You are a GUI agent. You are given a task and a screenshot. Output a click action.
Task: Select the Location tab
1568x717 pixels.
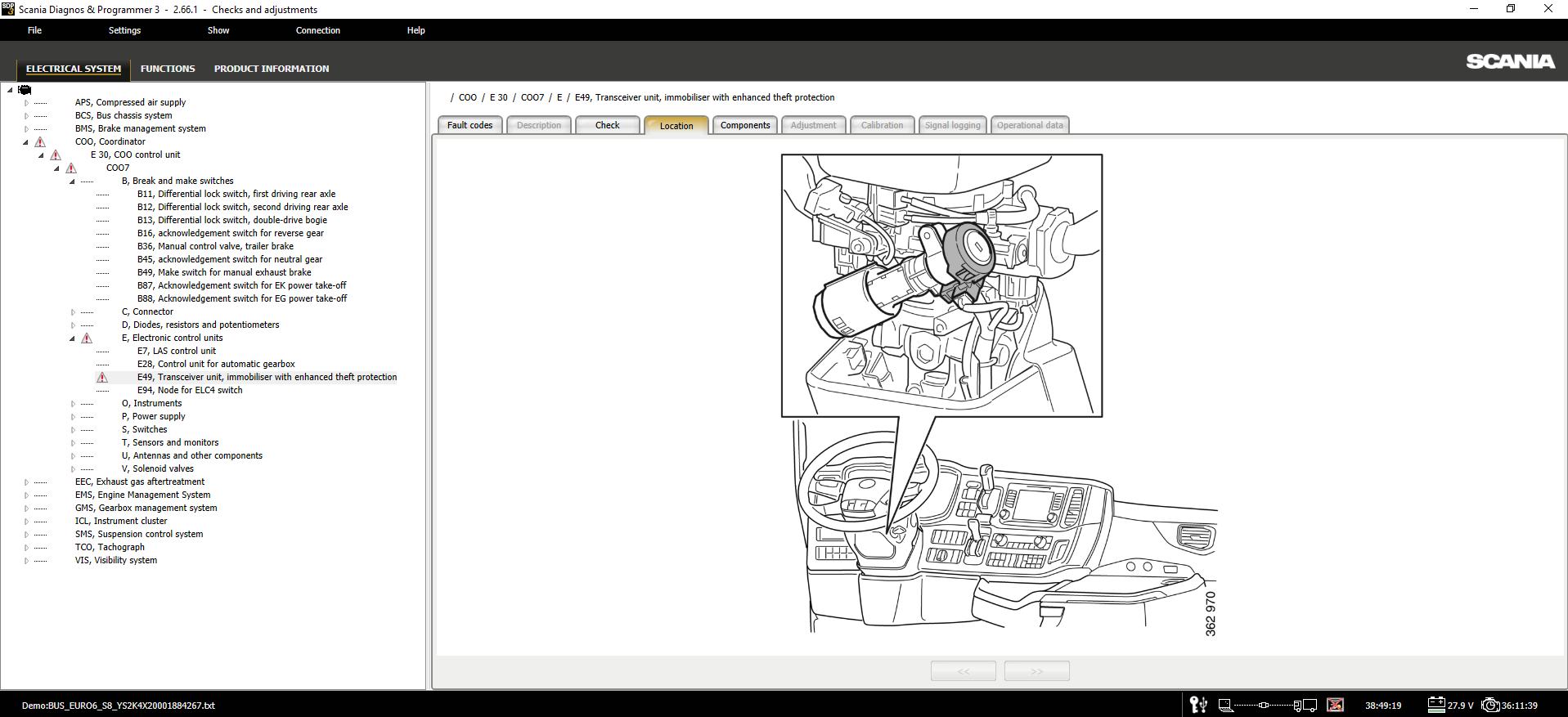(676, 125)
